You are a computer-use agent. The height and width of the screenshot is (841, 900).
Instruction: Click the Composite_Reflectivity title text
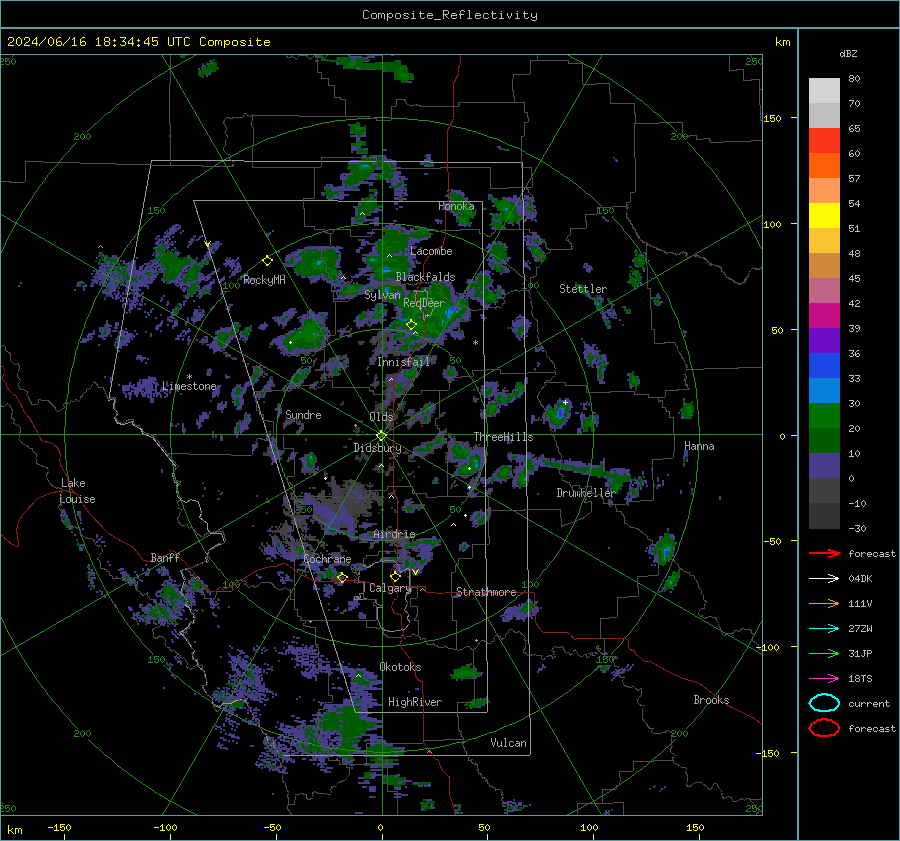pos(450,15)
